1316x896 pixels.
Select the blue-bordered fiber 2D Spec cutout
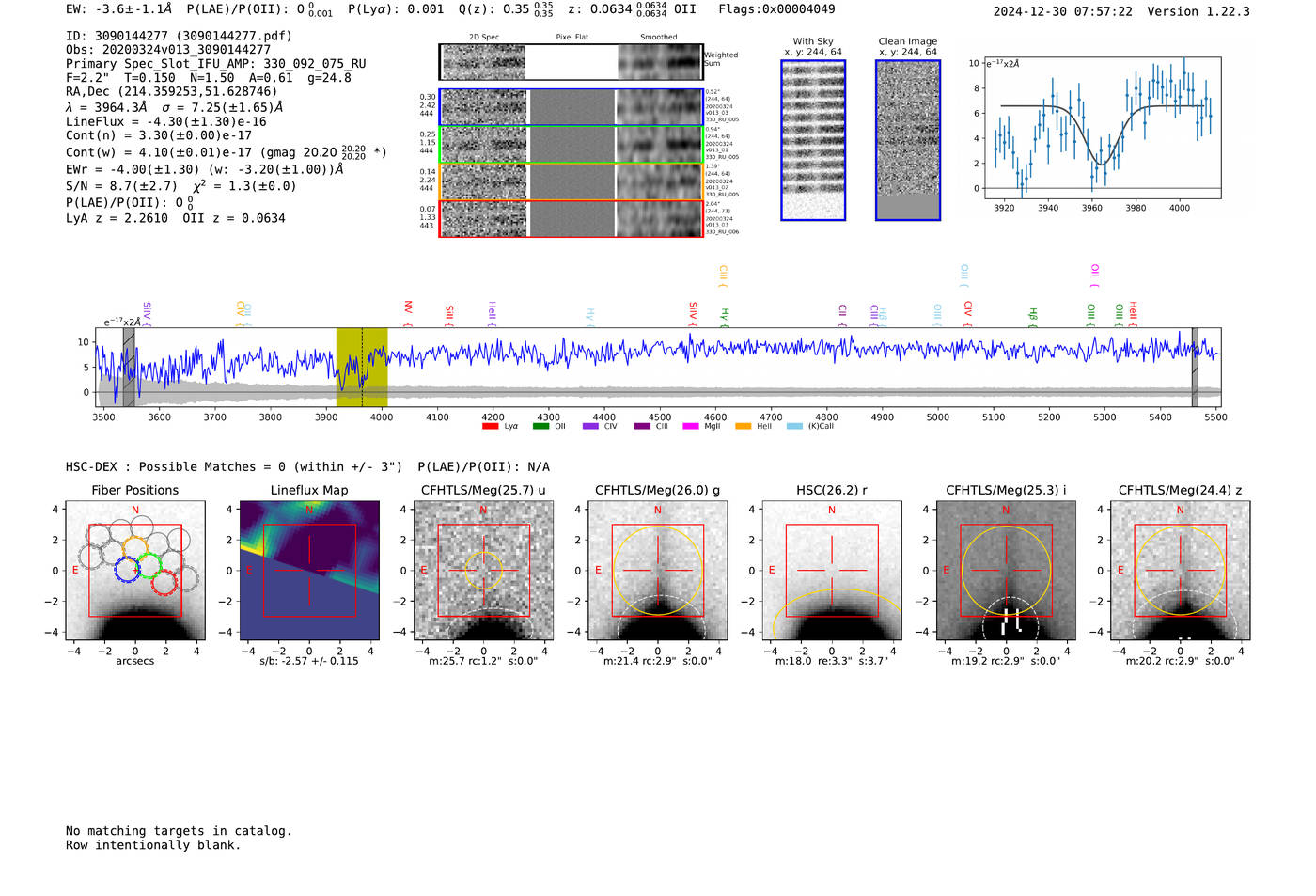pyautogui.click(x=484, y=107)
